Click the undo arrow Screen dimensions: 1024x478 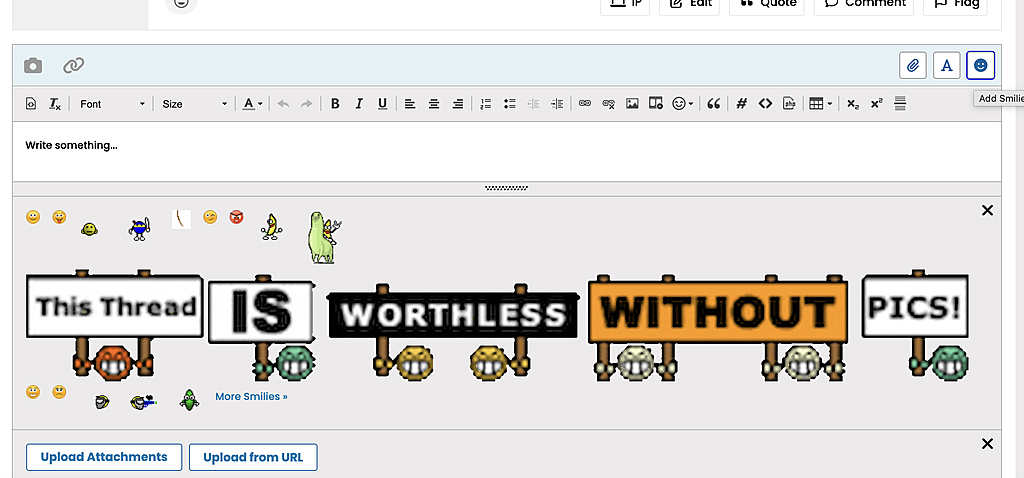pos(283,104)
